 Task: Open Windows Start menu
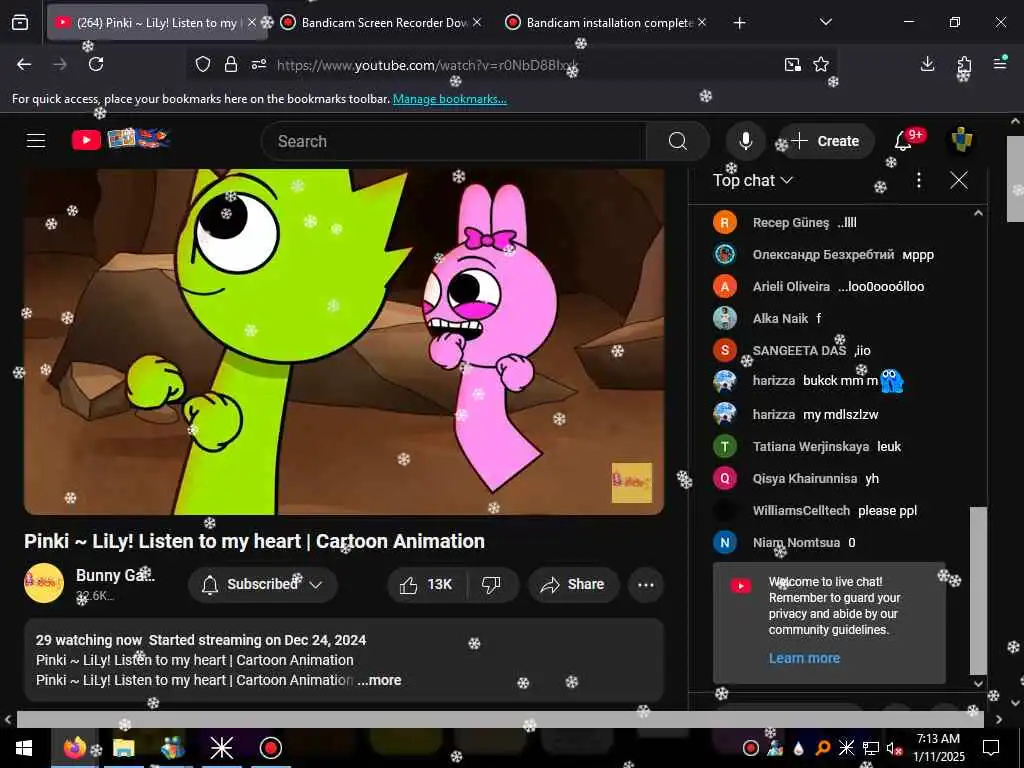coord(24,748)
